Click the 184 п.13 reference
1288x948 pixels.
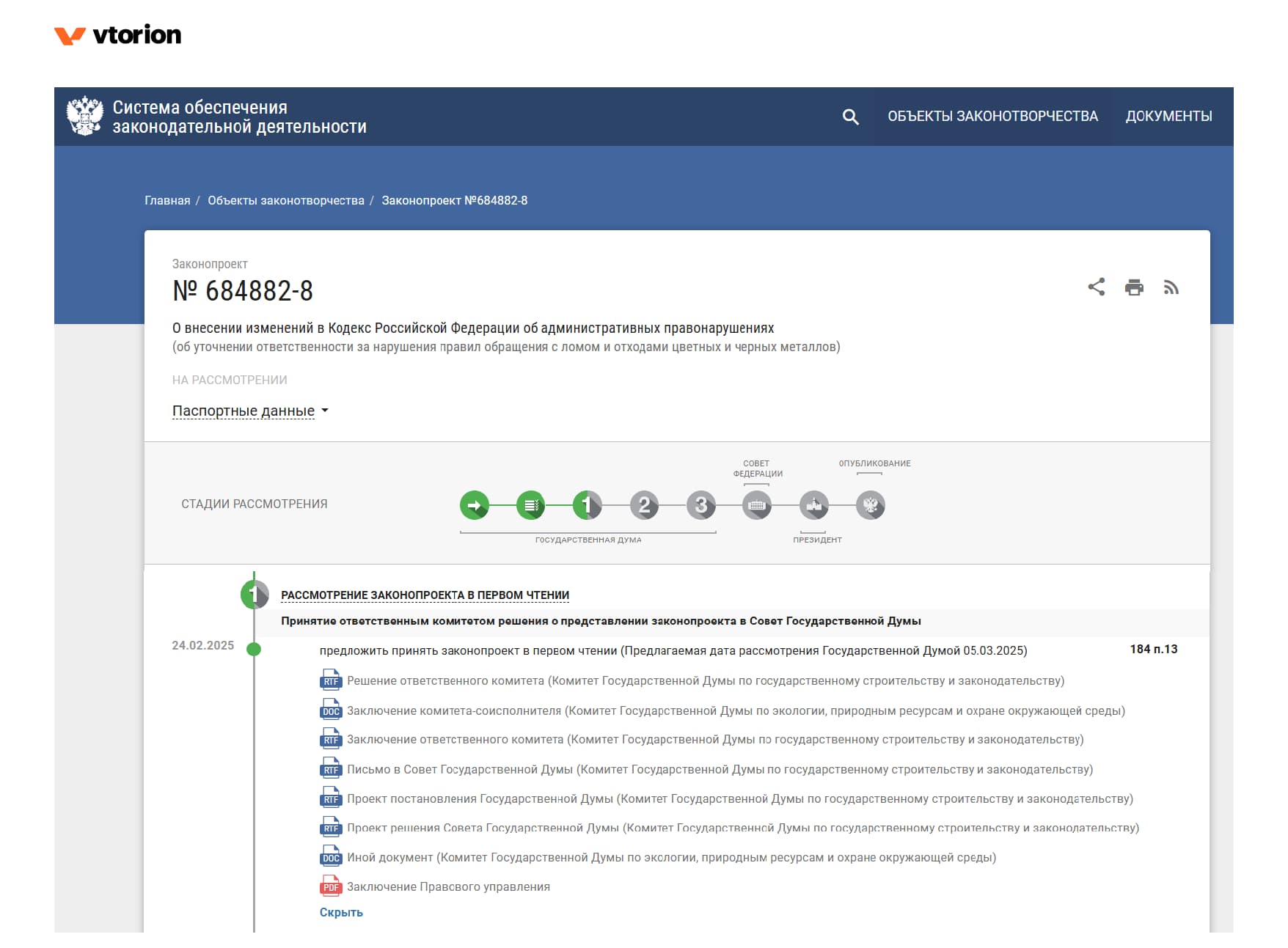(x=1153, y=649)
